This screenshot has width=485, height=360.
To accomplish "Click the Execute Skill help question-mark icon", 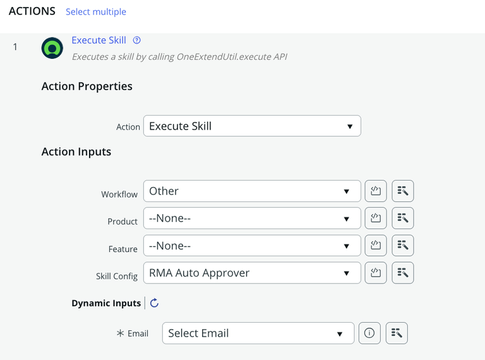I will coord(137,40).
